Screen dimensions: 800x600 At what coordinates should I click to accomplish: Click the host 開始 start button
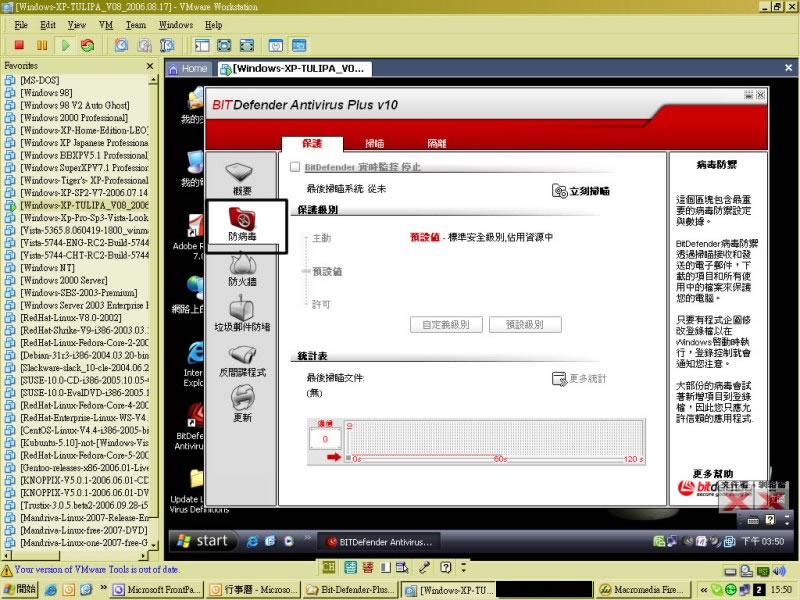20,589
